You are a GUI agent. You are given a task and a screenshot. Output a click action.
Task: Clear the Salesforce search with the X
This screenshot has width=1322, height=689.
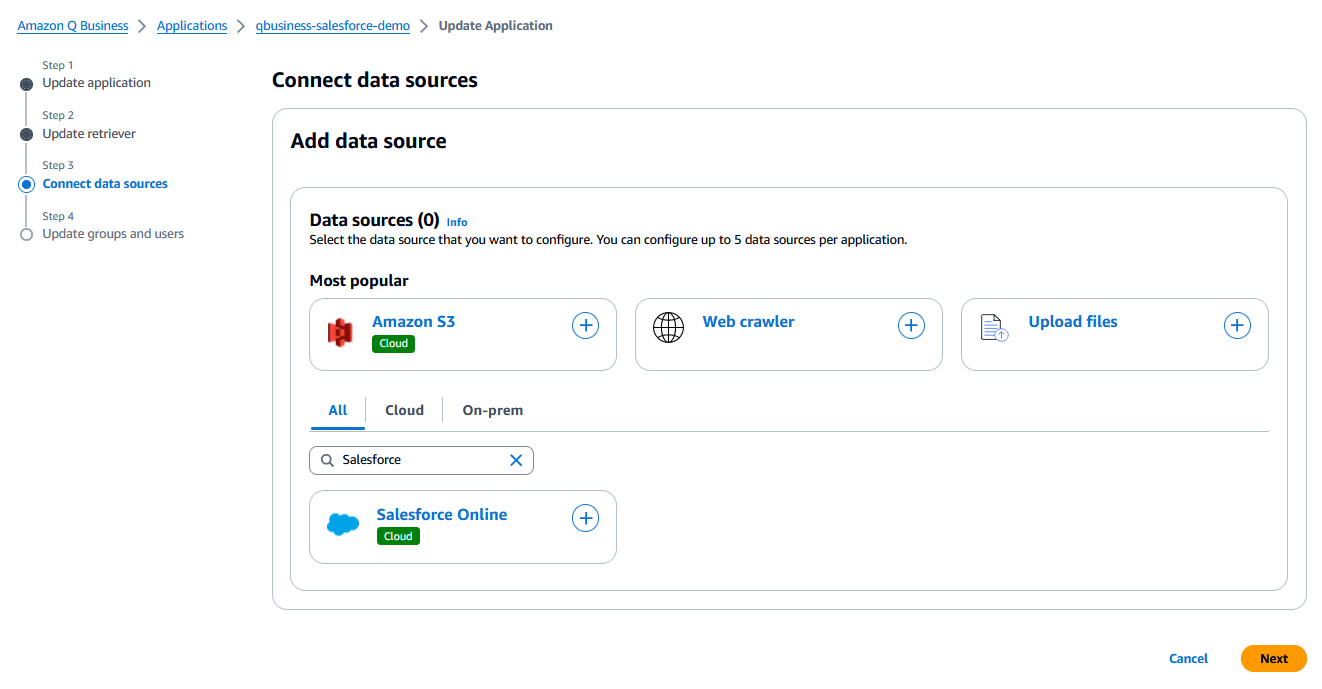pos(516,459)
